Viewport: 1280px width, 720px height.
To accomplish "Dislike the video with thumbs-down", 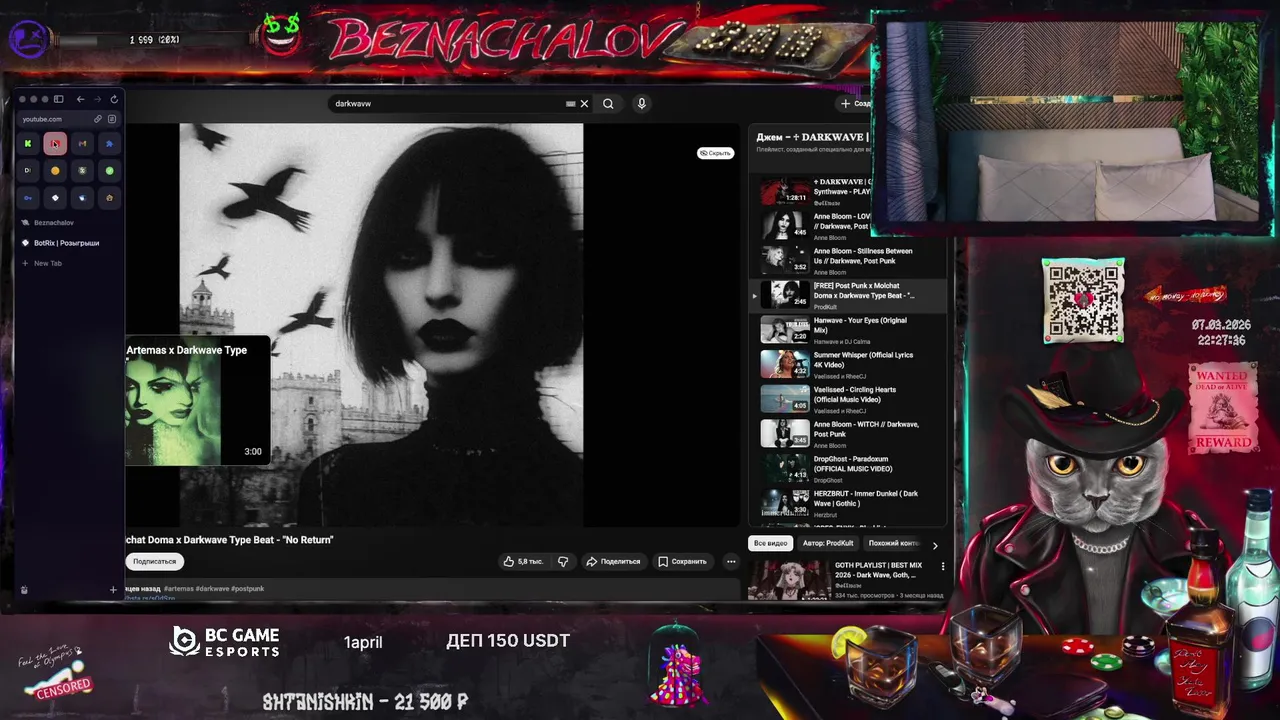I will pyautogui.click(x=563, y=562).
